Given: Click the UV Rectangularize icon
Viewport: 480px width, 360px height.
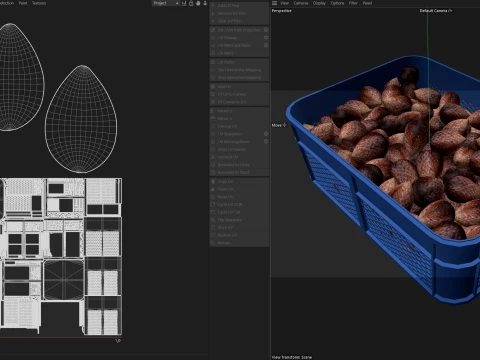Looking at the screenshot, I should 213,142.
